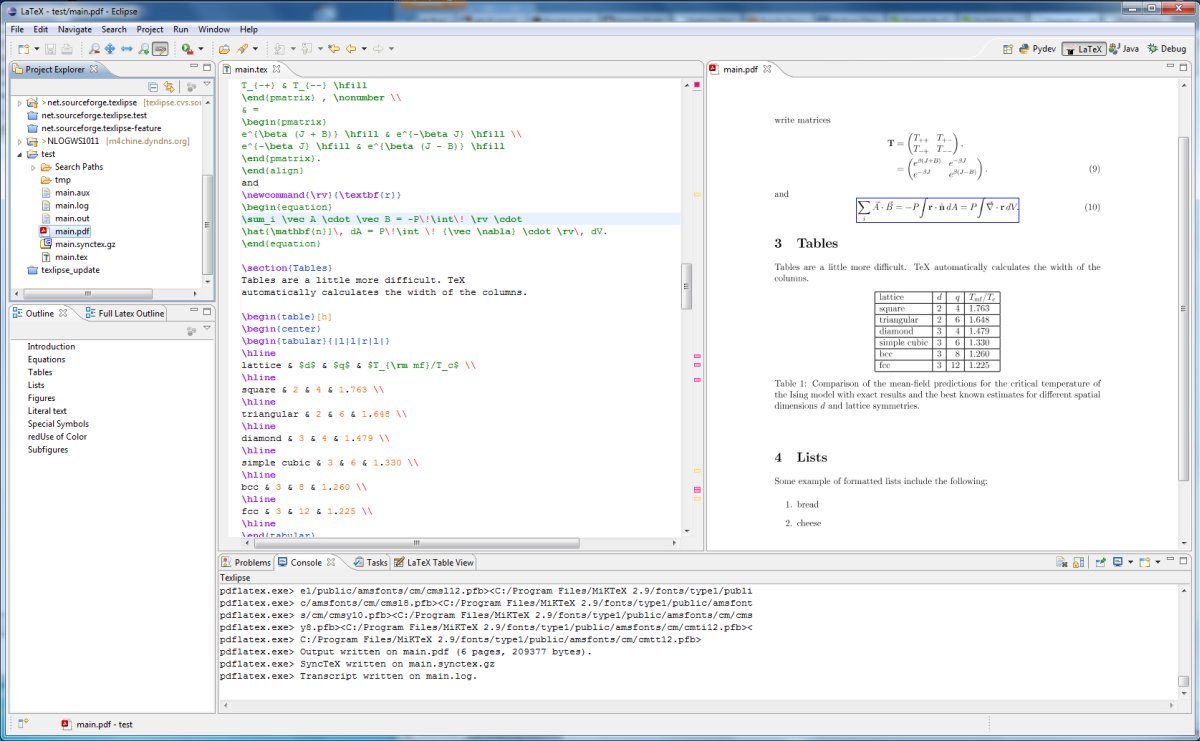This screenshot has width=1200, height=741.
Task: Switch to the Pydev perspective
Action: tap(1036, 48)
